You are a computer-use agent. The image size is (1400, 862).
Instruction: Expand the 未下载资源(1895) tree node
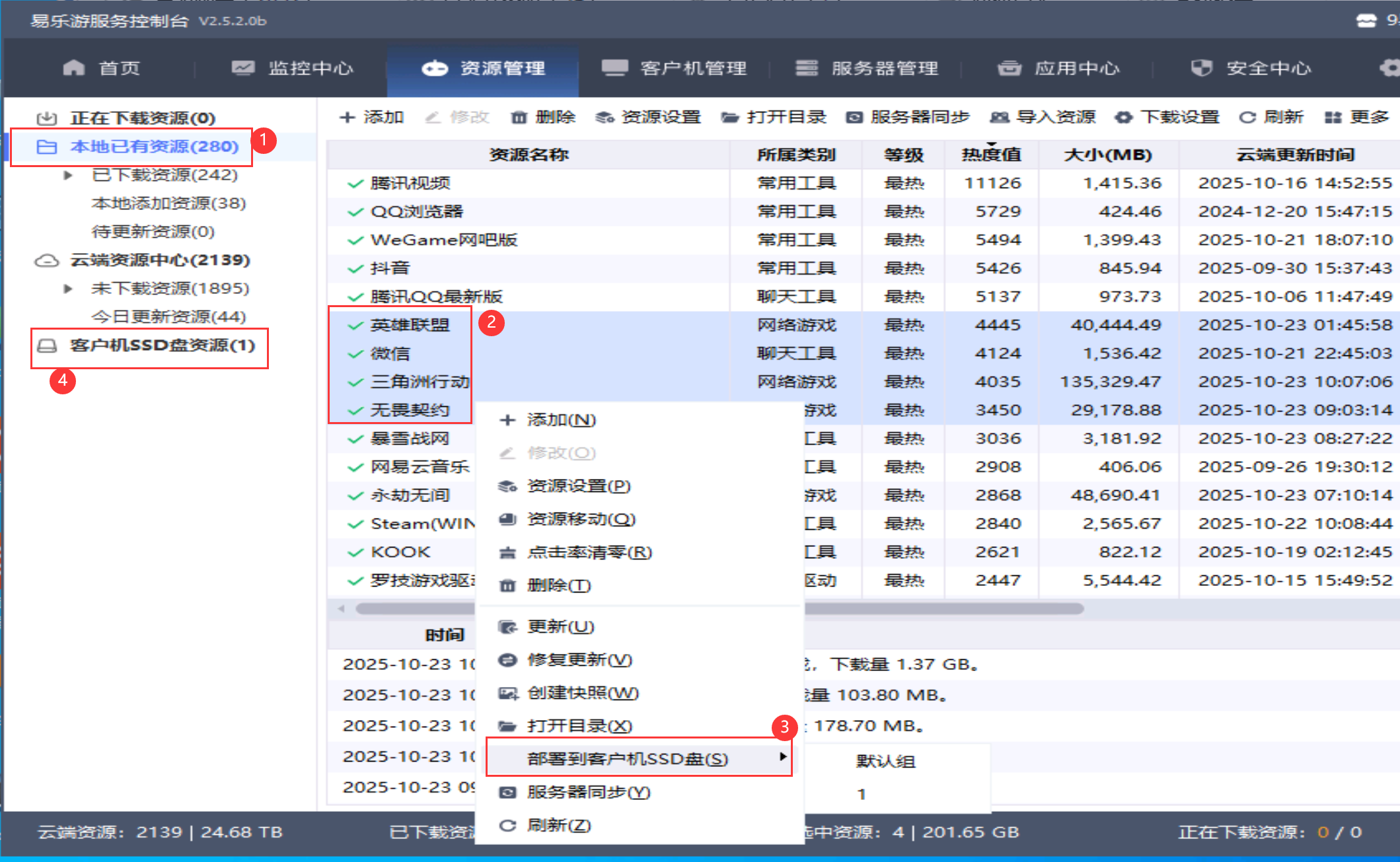click(69, 288)
